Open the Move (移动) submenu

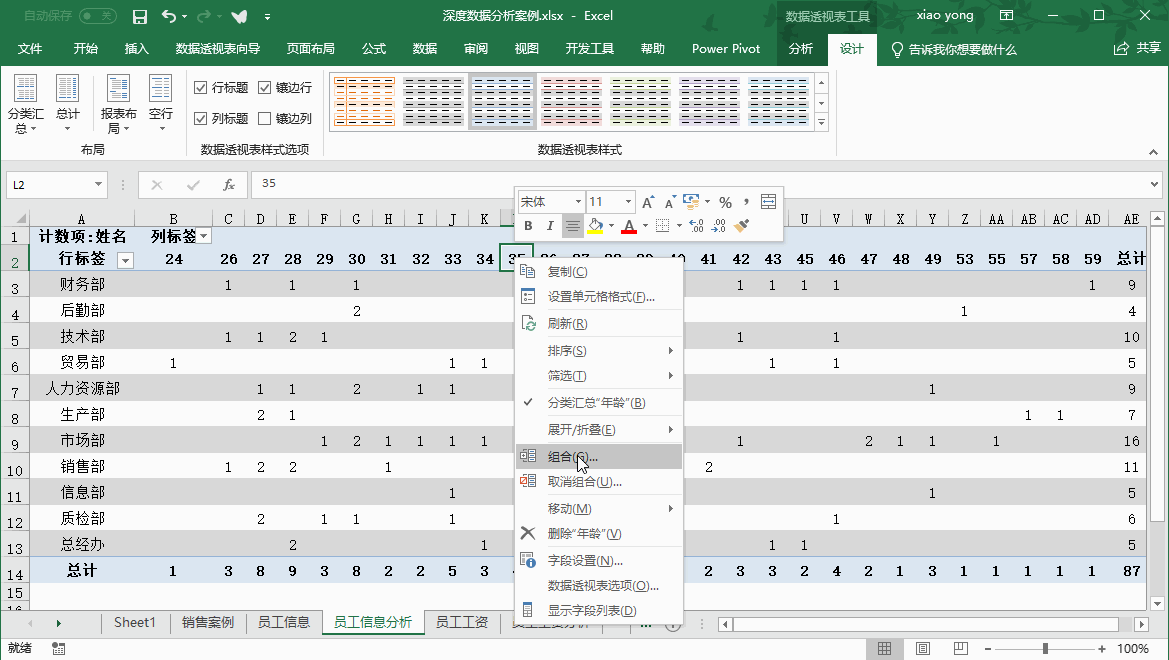599,509
